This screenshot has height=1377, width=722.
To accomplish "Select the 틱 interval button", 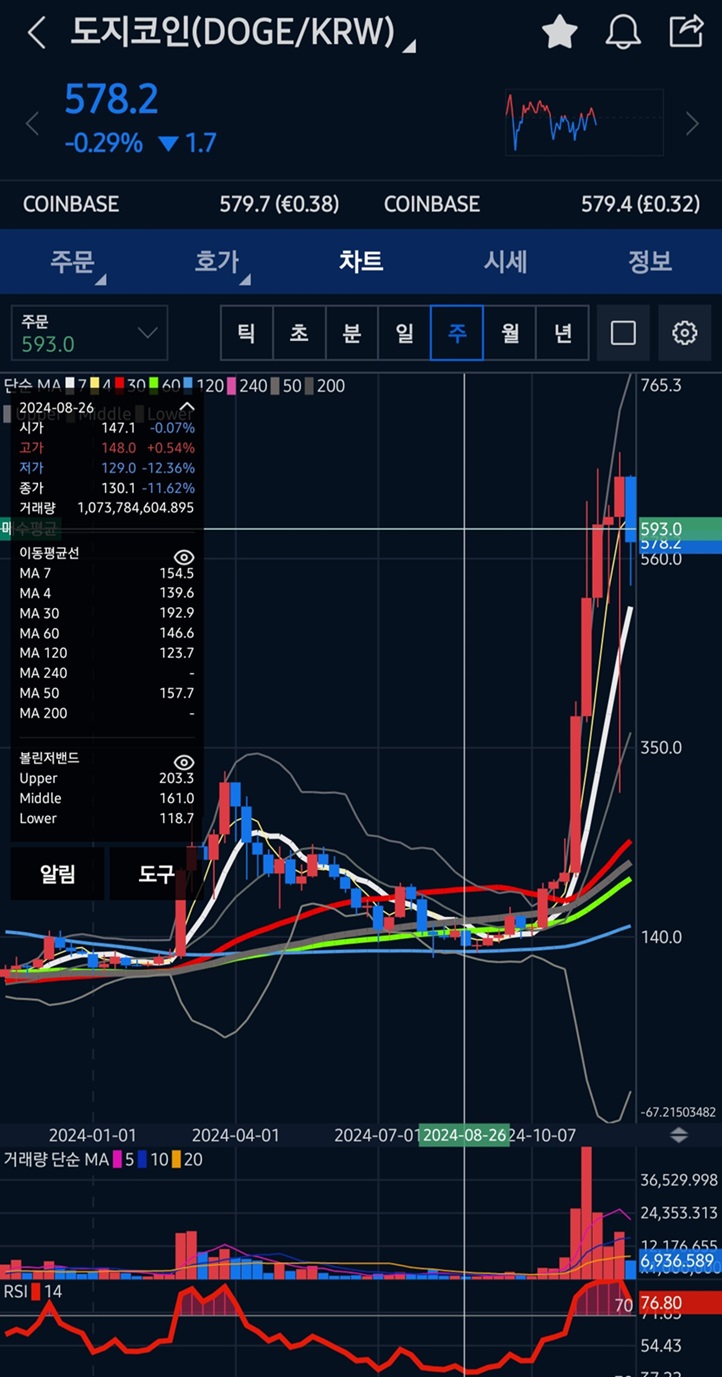I will tap(246, 333).
